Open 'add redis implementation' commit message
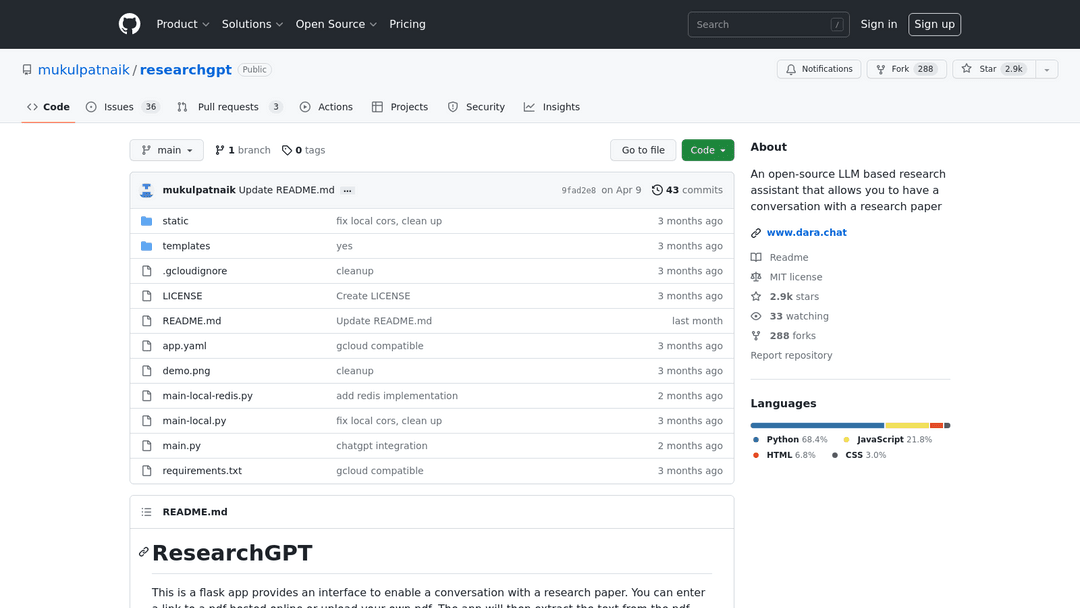Viewport: 1080px width, 608px height. tap(397, 396)
